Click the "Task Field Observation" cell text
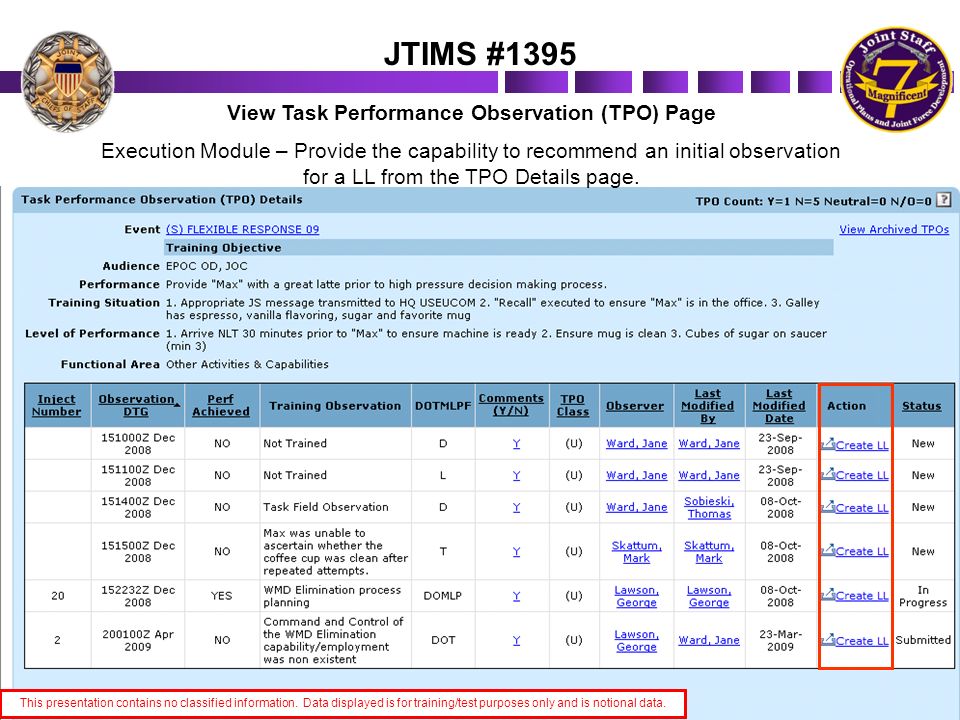 (x=326, y=507)
